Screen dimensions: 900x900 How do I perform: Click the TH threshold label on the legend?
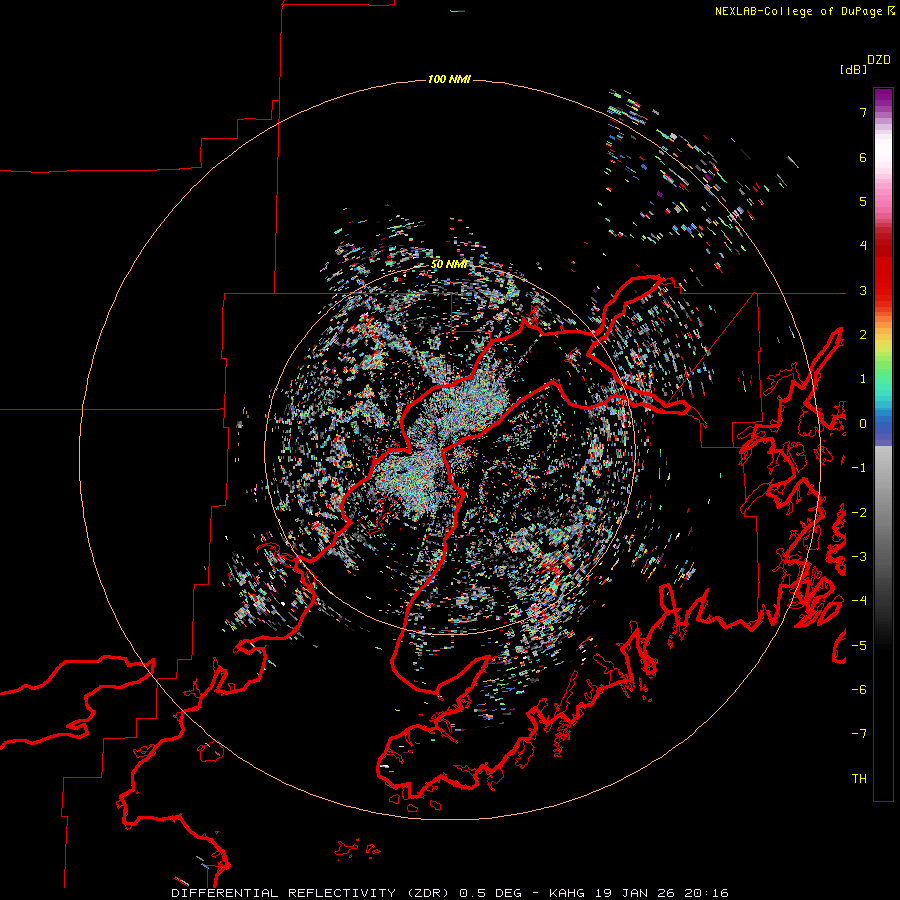pos(859,779)
